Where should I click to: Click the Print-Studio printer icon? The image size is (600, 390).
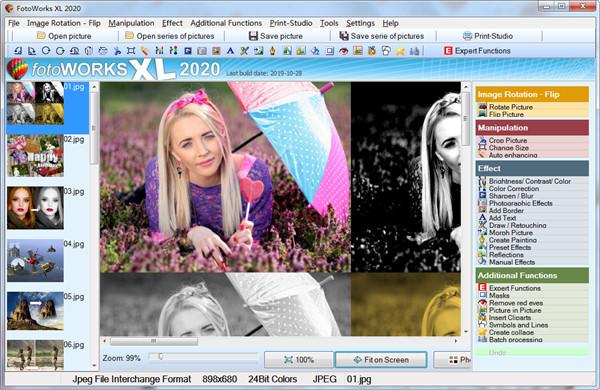467,36
